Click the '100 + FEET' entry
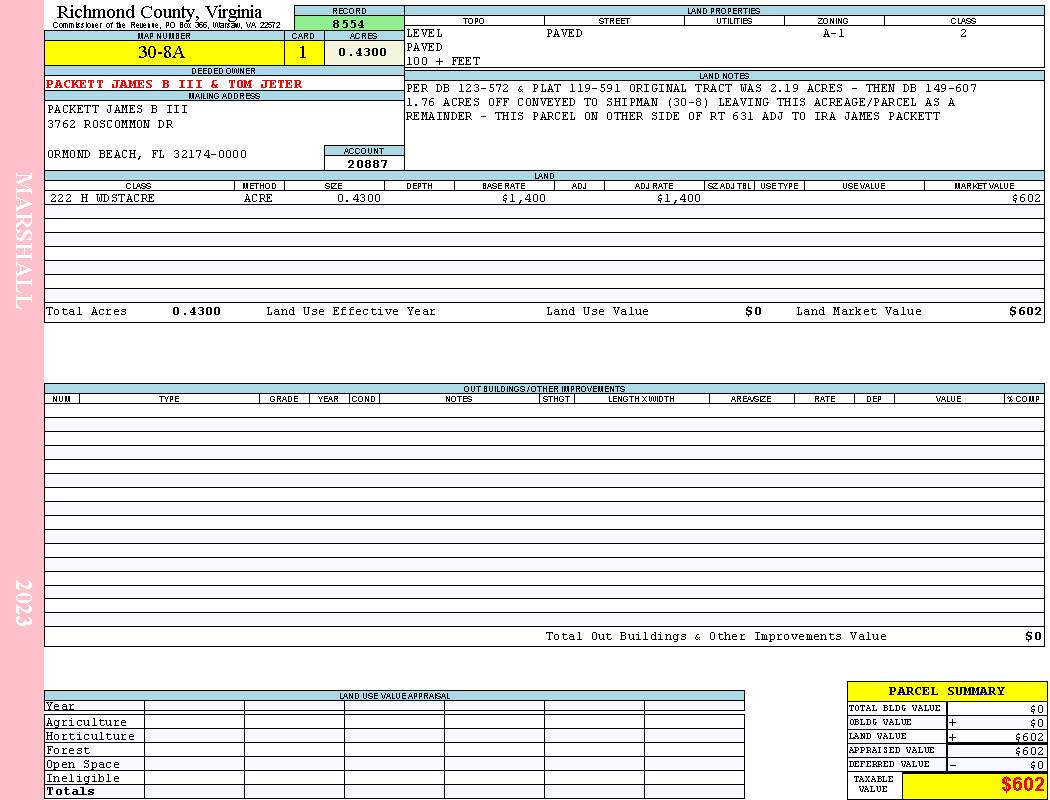This screenshot has width=1050, height=800. coord(443,61)
